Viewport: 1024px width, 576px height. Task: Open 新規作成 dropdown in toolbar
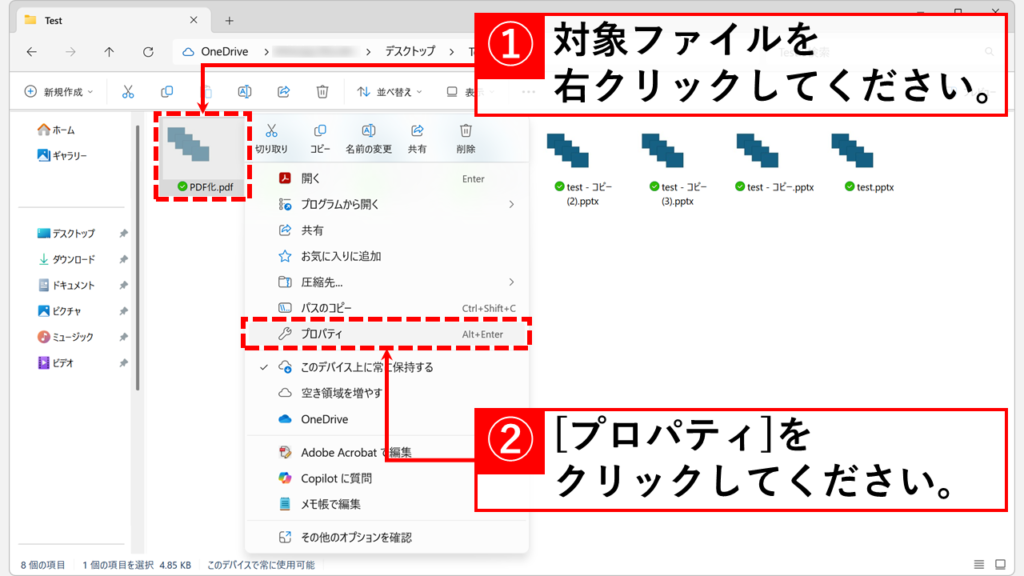59,92
